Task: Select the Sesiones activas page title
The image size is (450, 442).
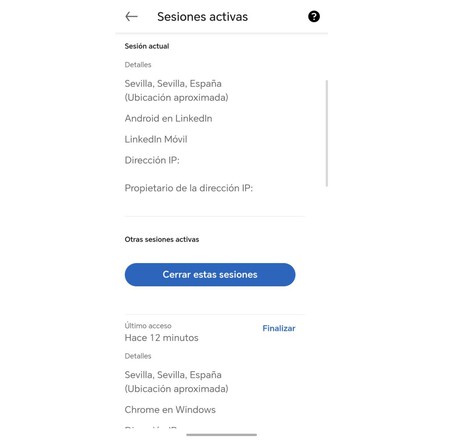Action: 202,17
